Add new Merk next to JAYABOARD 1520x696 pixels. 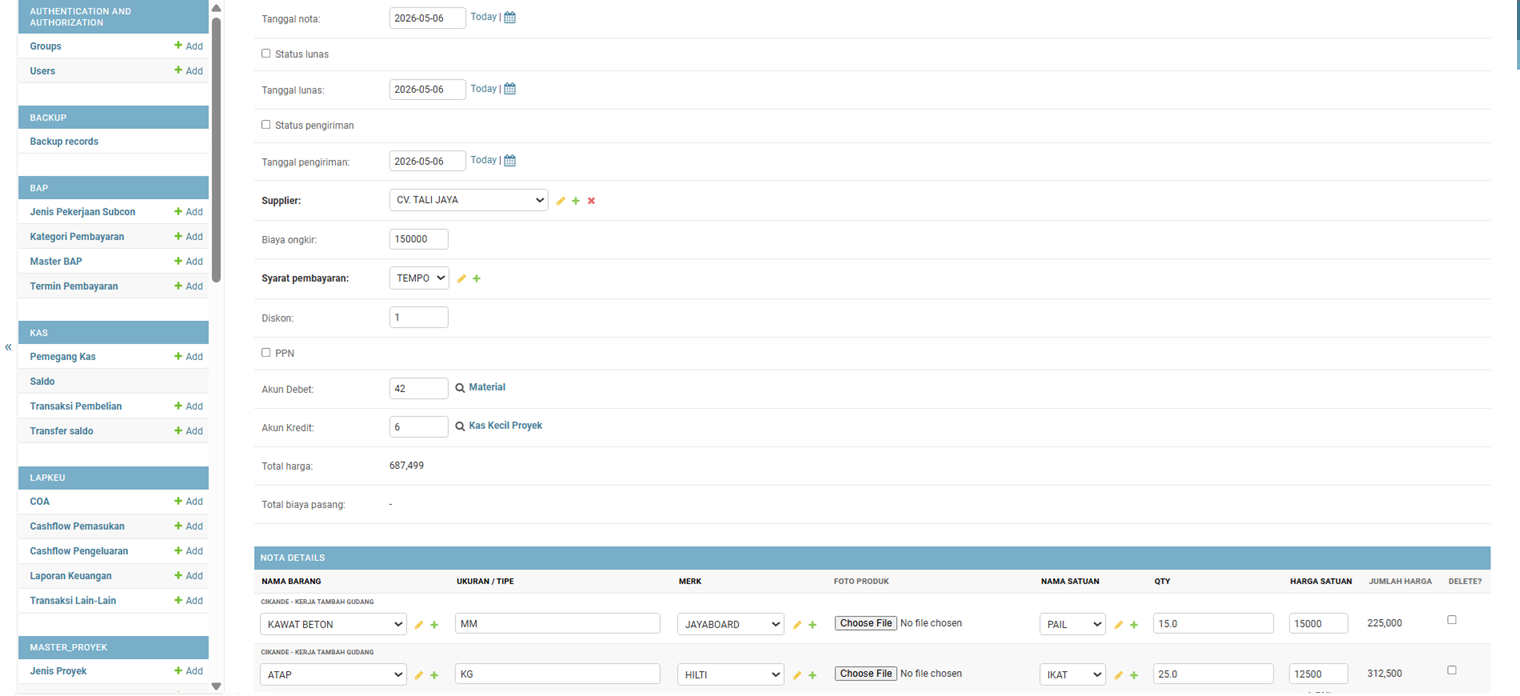812,625
